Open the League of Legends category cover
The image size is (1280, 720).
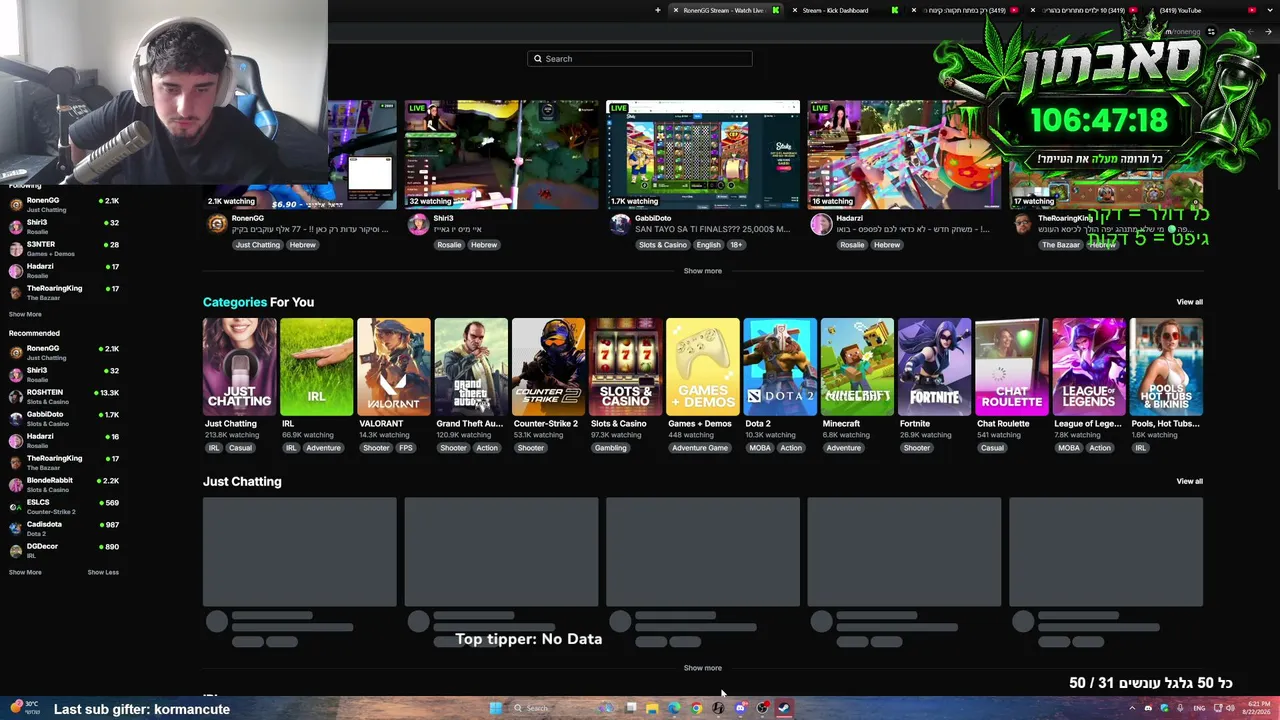pos(1089,366)
